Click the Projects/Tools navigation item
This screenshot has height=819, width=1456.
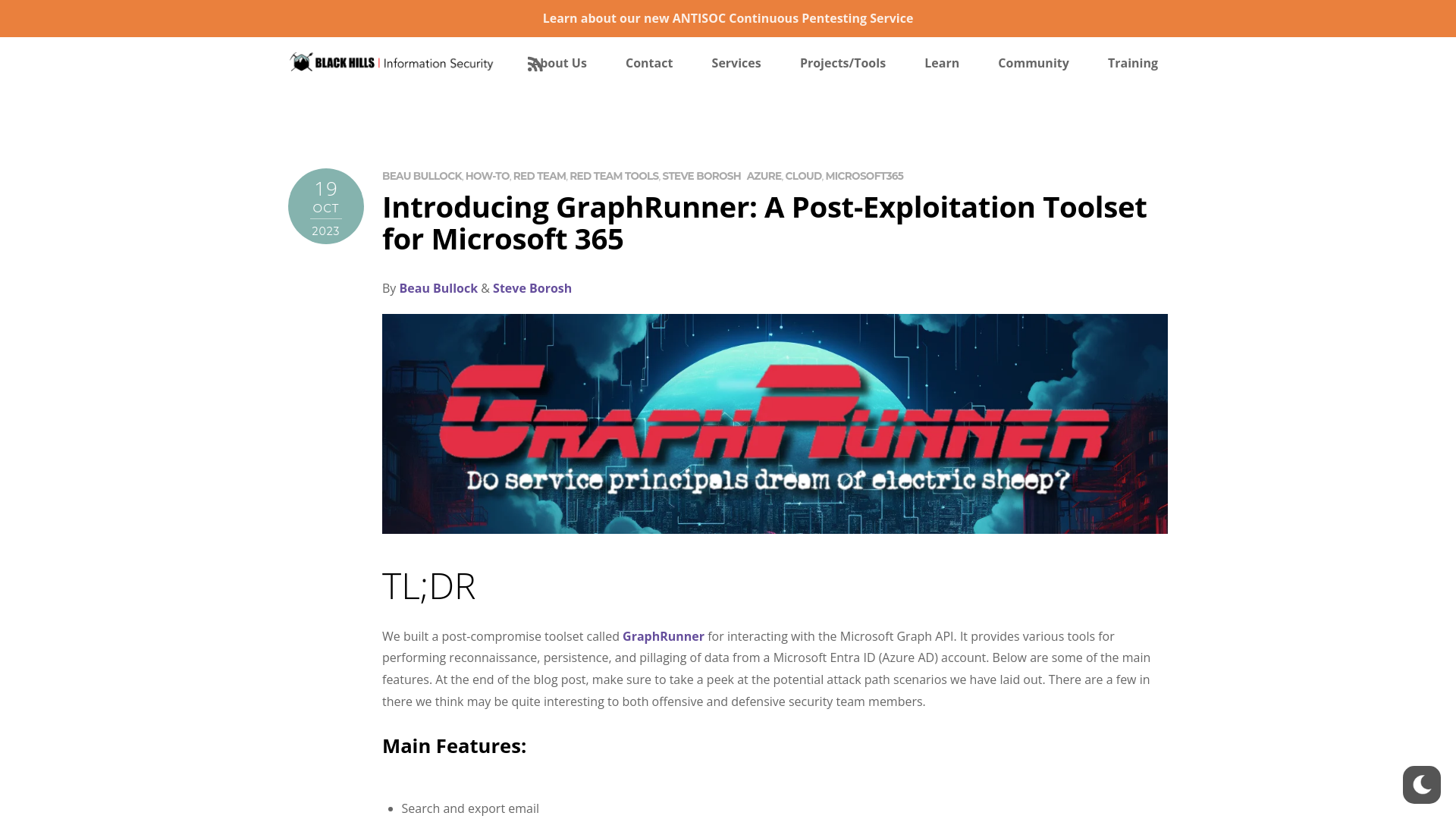(x=843, y=62)
